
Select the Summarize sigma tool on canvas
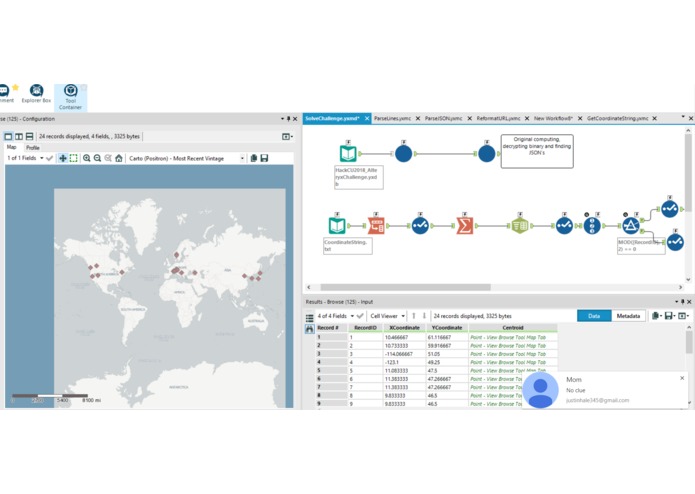tap(465, 226)
